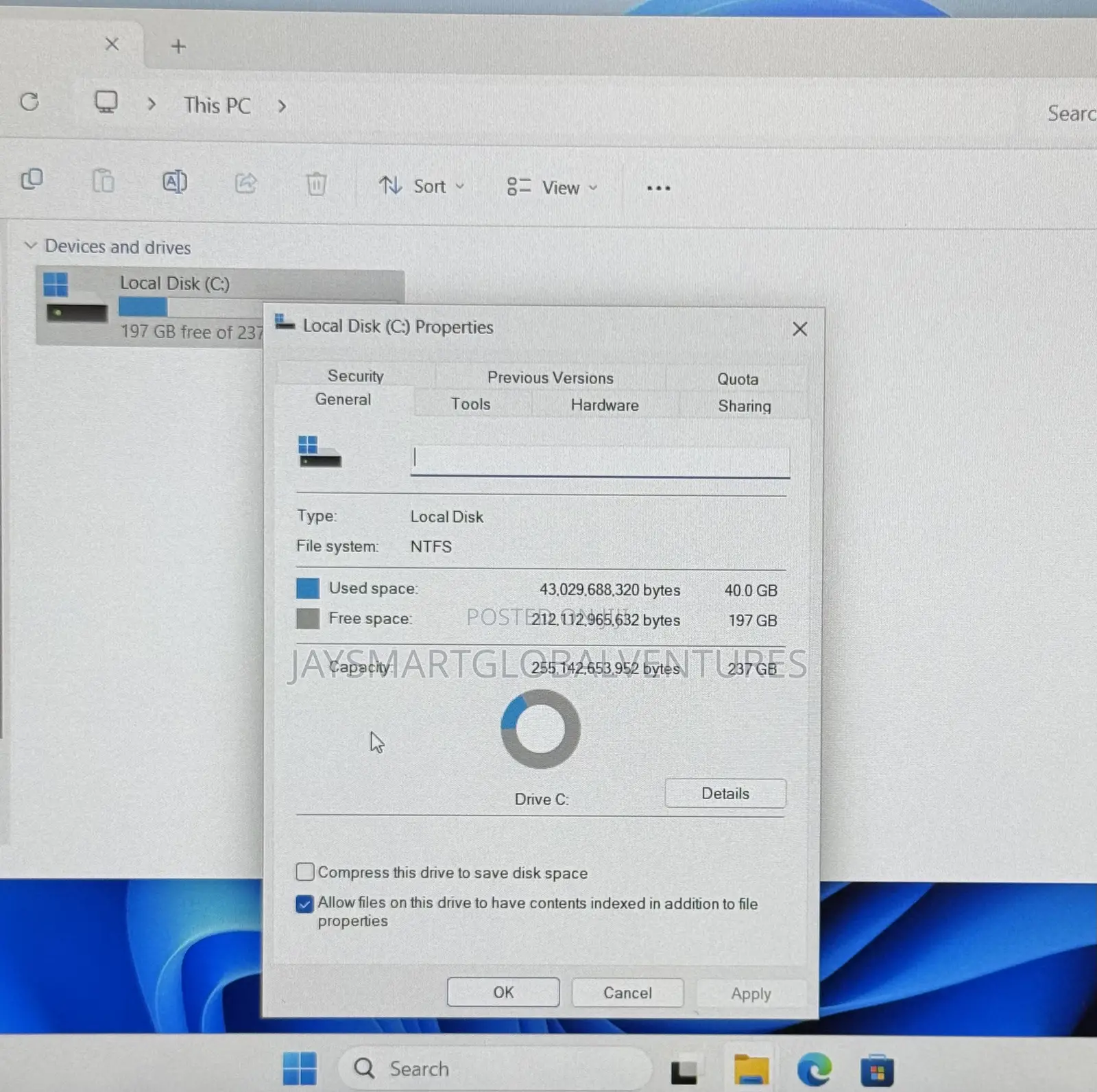Click the blue Used space color square
The image size is (1097, 1092).
pos(308,589)
